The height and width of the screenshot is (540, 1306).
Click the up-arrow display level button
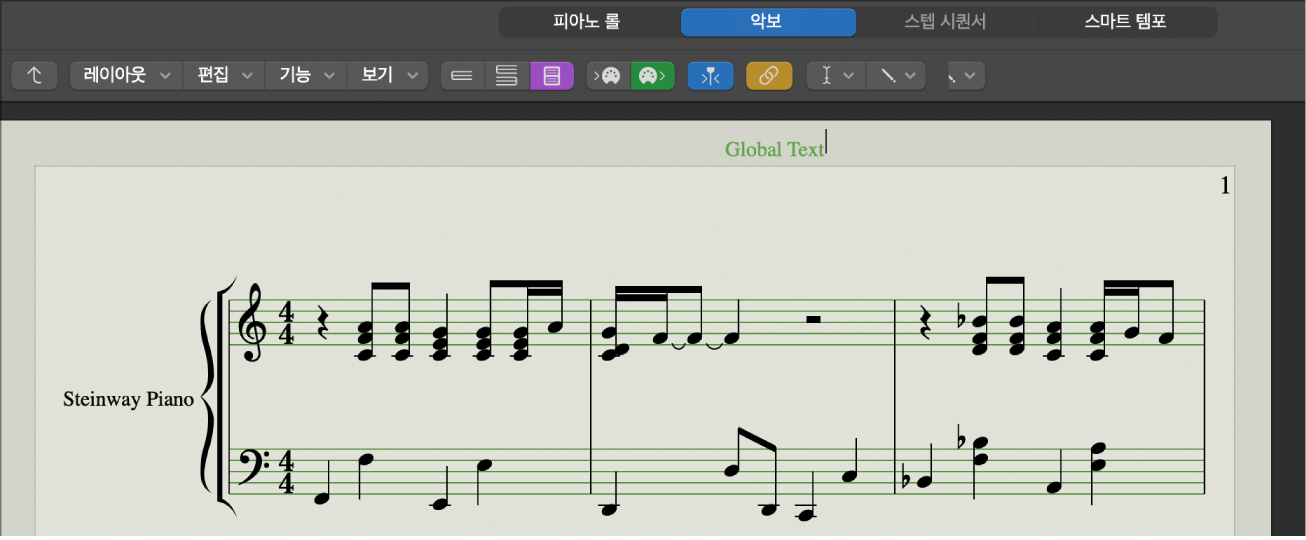(35, 76)
